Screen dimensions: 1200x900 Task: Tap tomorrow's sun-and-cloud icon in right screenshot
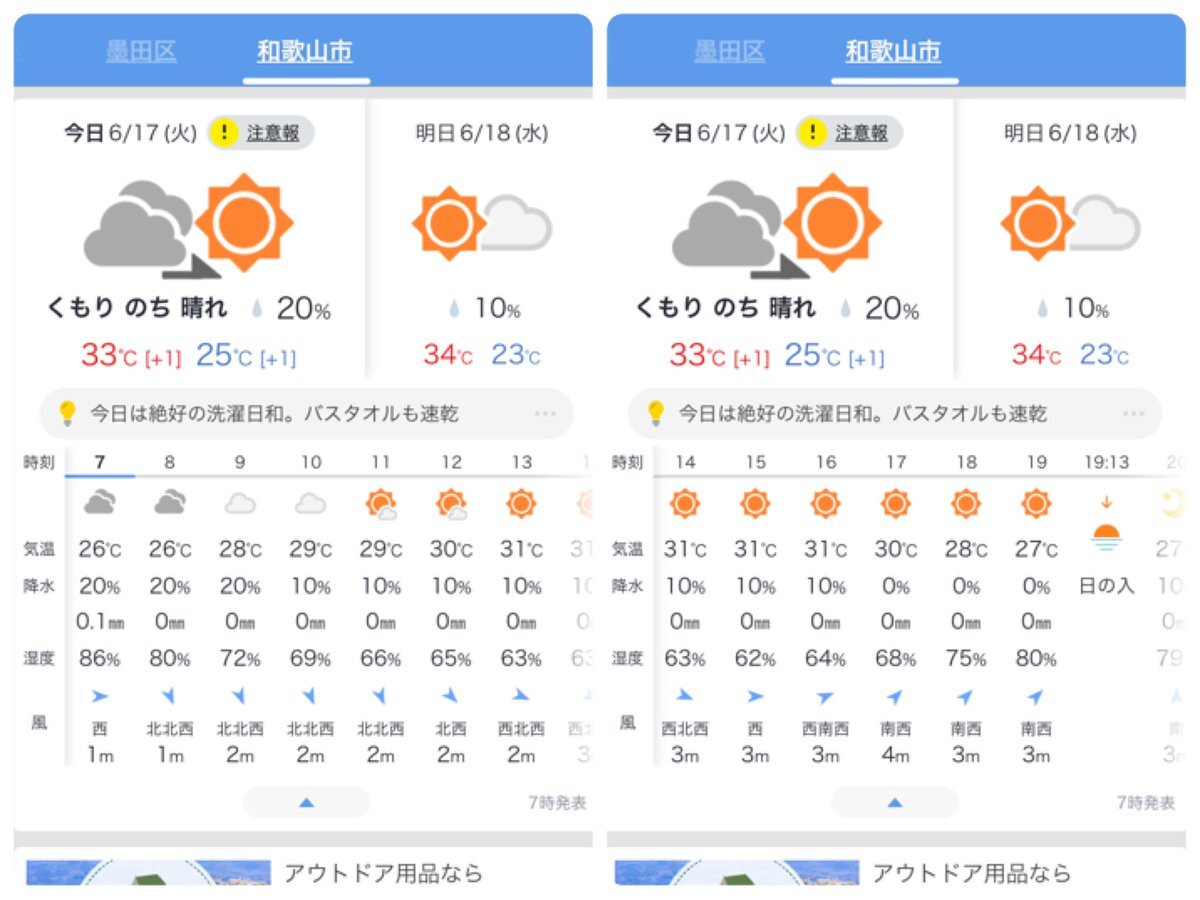(1070, 223)
